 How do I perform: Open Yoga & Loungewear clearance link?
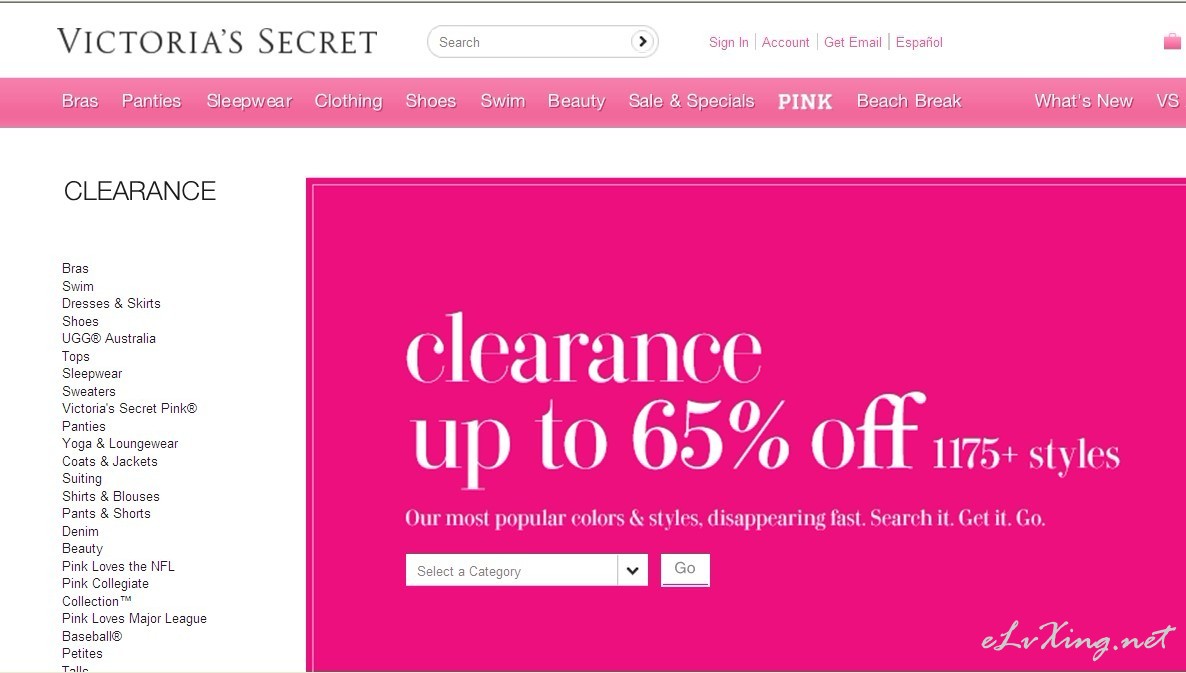120,444
